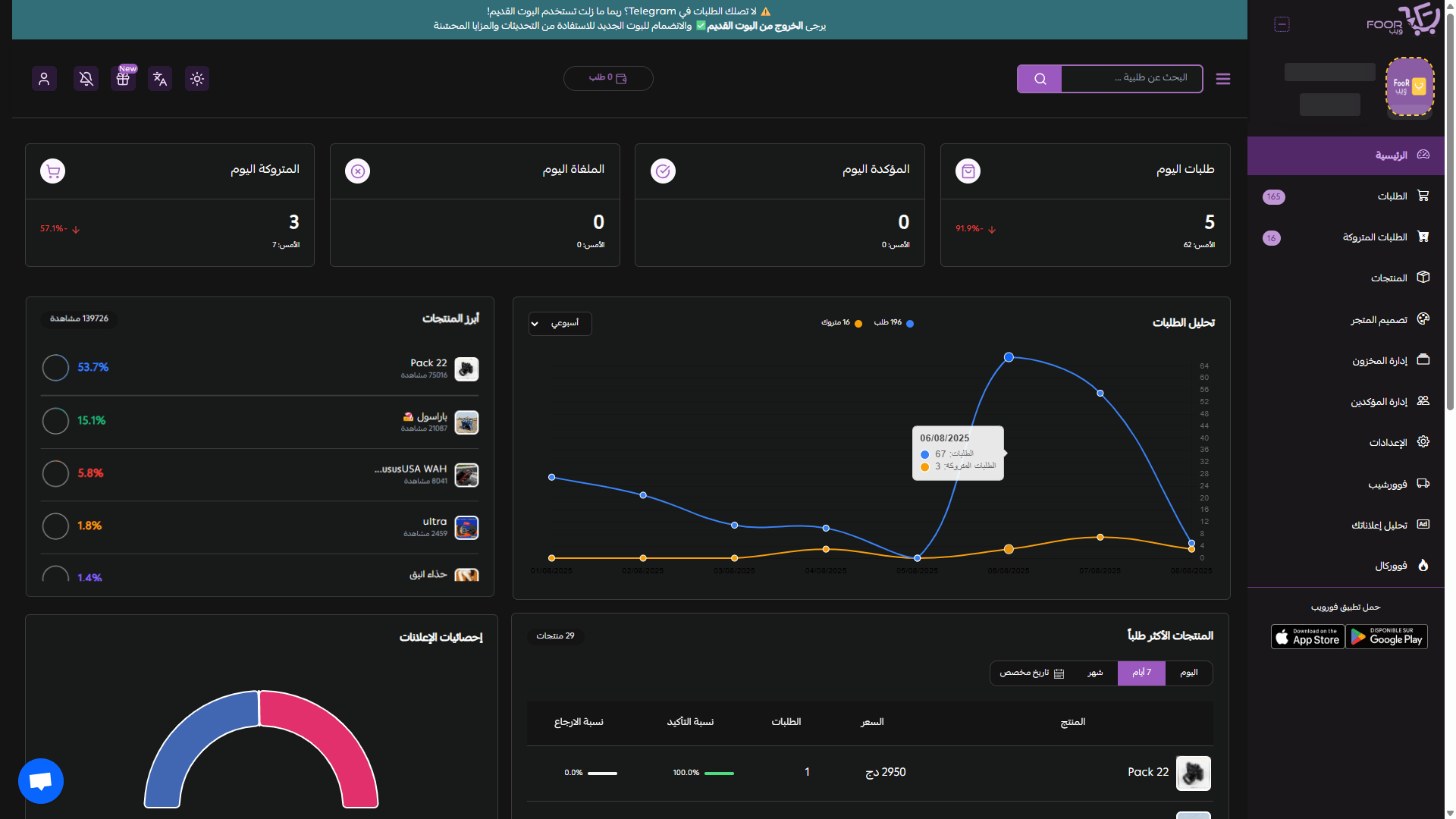Viewport: 1456px width, 819px height.
Task: Open the أسبوعي chart period dropdown
Action: [x=560, y=323]
